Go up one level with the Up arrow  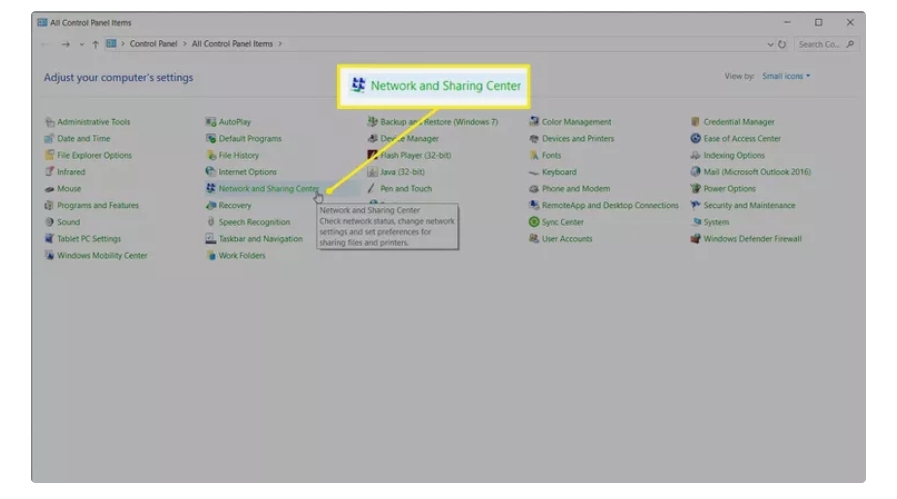[96, 44]
